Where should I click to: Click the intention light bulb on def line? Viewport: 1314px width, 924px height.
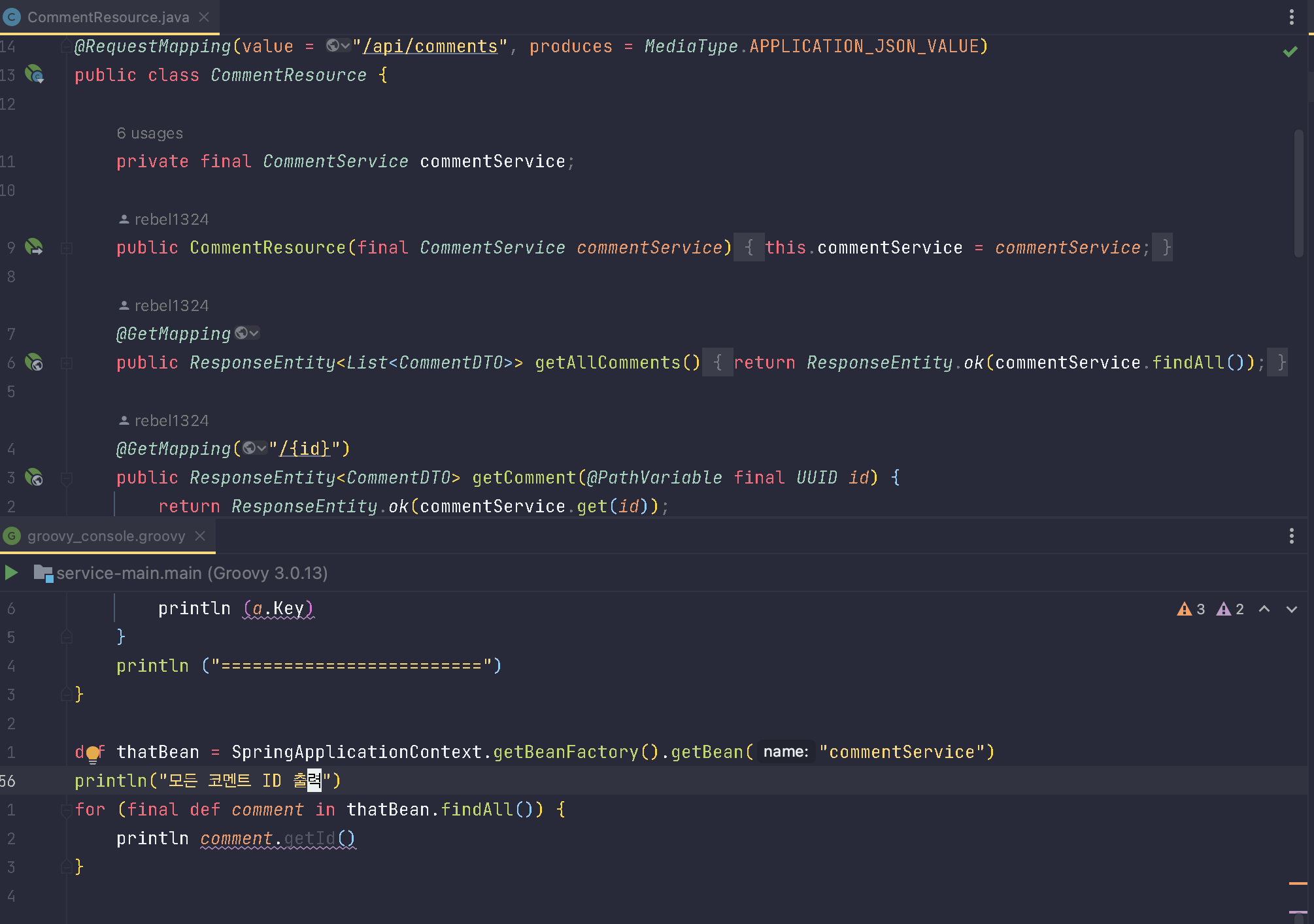click(x=93, y=754)
